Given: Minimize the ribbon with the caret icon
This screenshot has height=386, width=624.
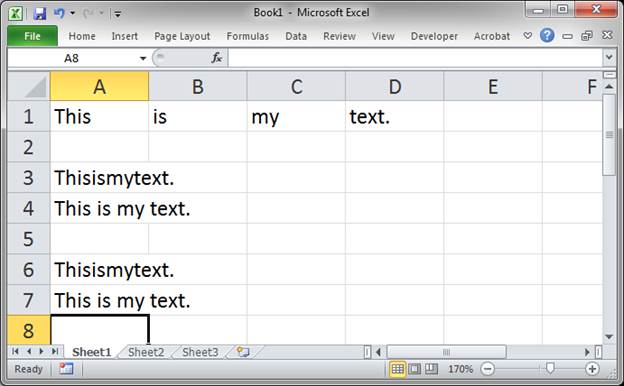Looking at the screenshot, I should [x=528, y=36].
